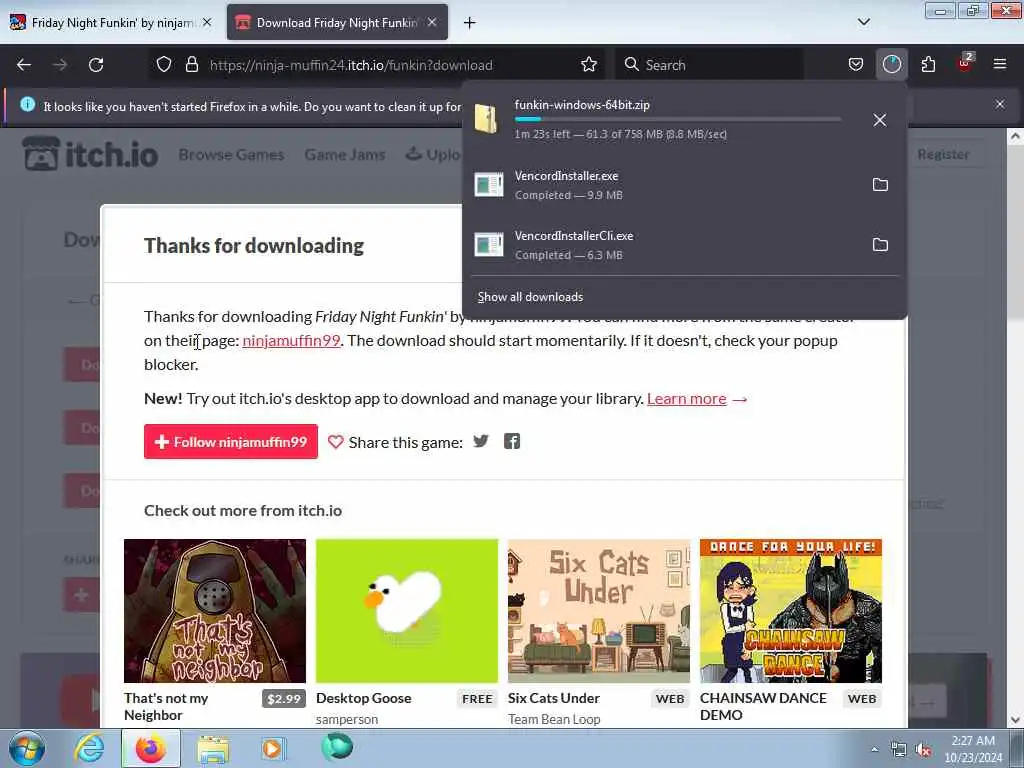Select the Download Friday Night Funkin' tab
Image resolution: width=1024 pixels, height=768 pixels.
337,22
